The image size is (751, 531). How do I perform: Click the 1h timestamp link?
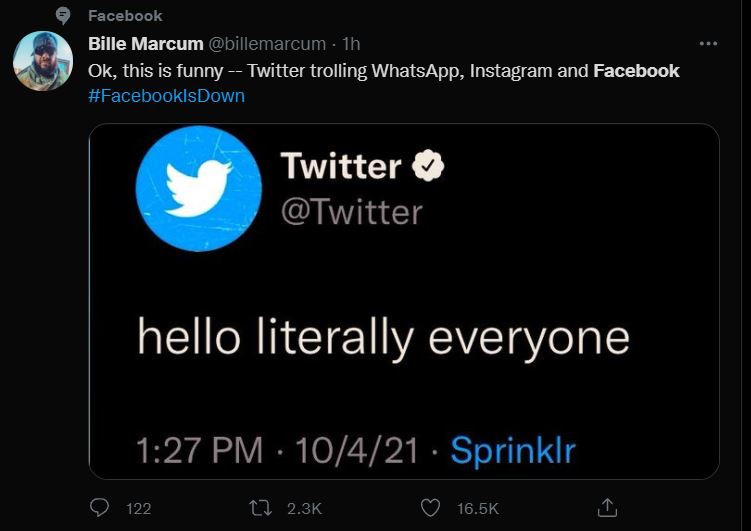(351, 44)
